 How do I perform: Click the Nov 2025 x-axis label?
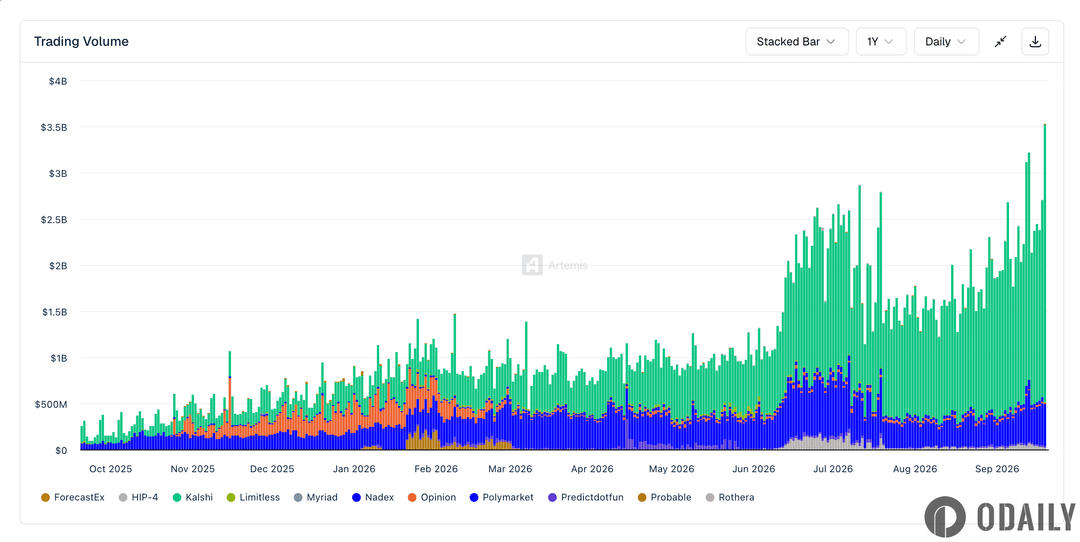(x=193, y=469)
